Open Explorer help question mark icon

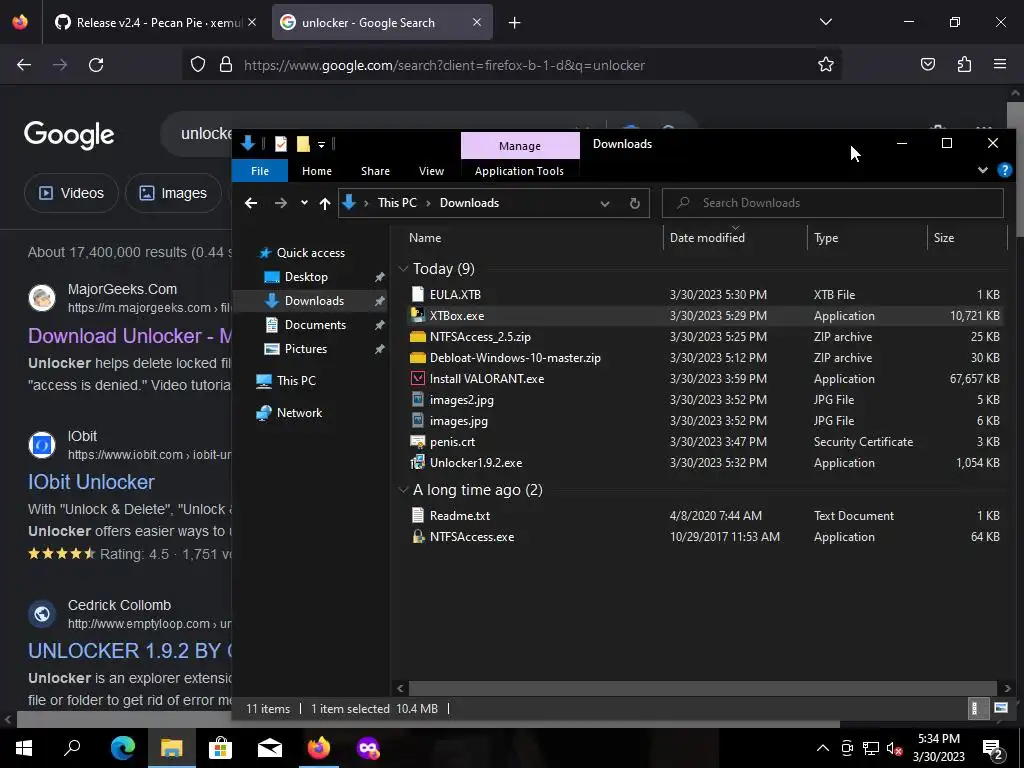[x=1004, y=170]
